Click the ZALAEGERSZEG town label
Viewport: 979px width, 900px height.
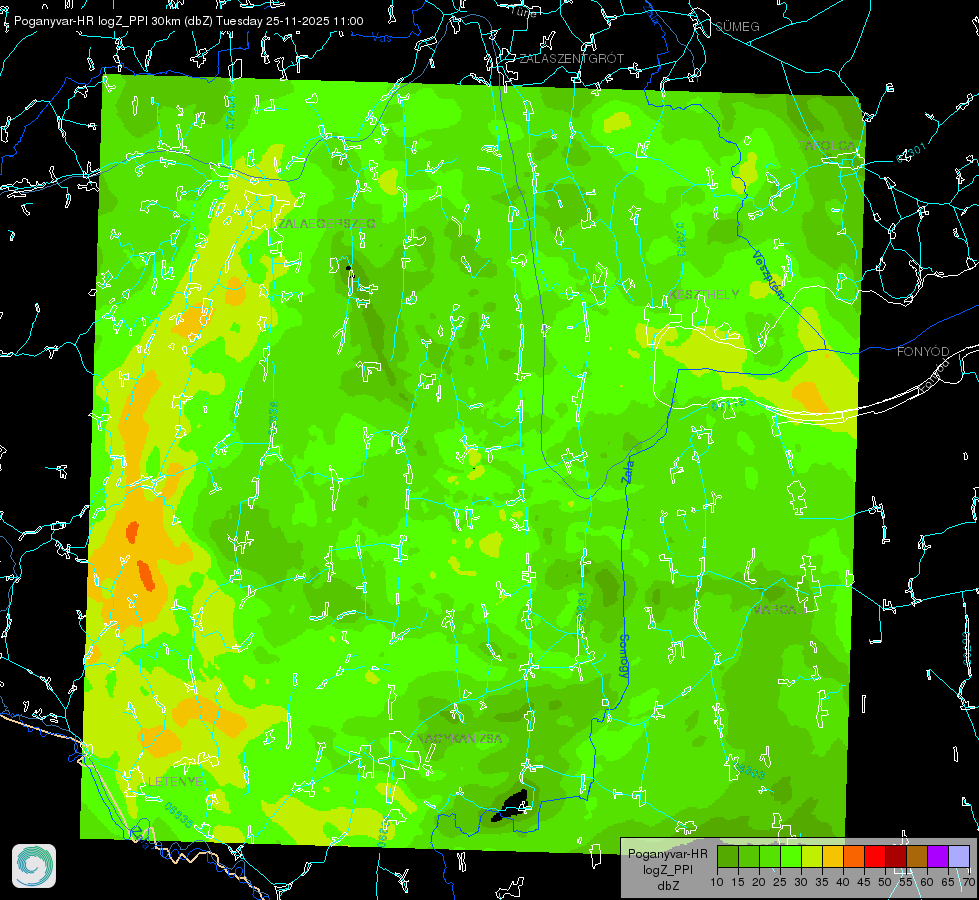click(327, 224)
